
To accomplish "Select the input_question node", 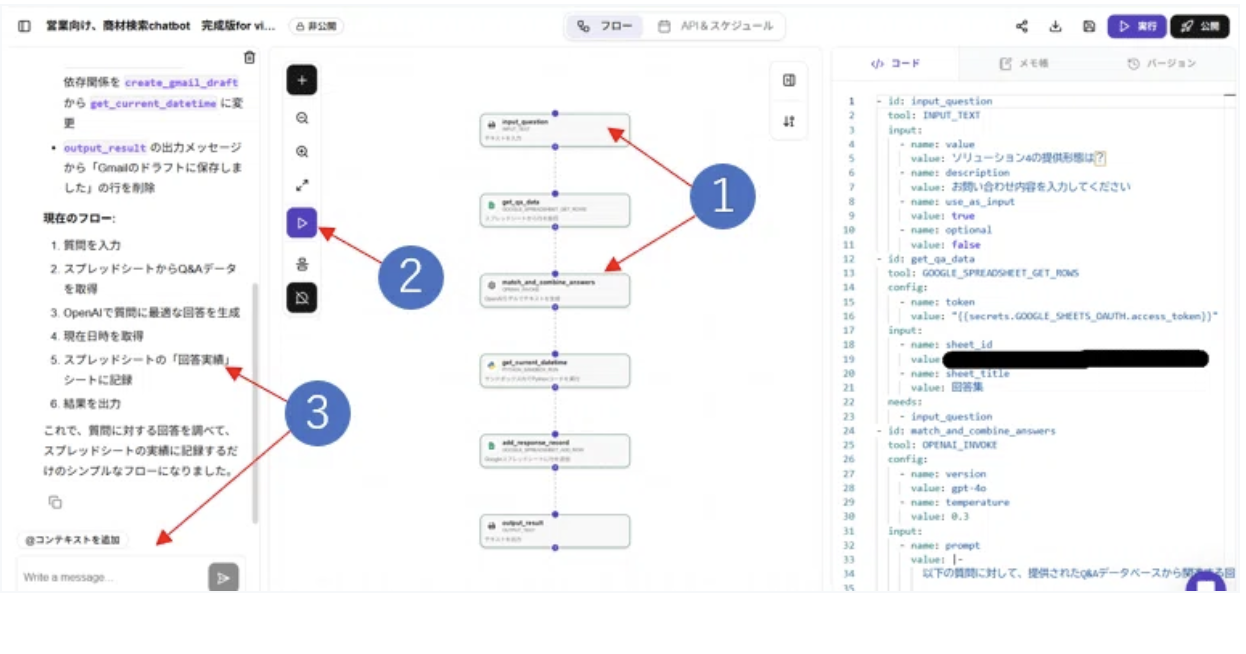I will pos(555,129).
